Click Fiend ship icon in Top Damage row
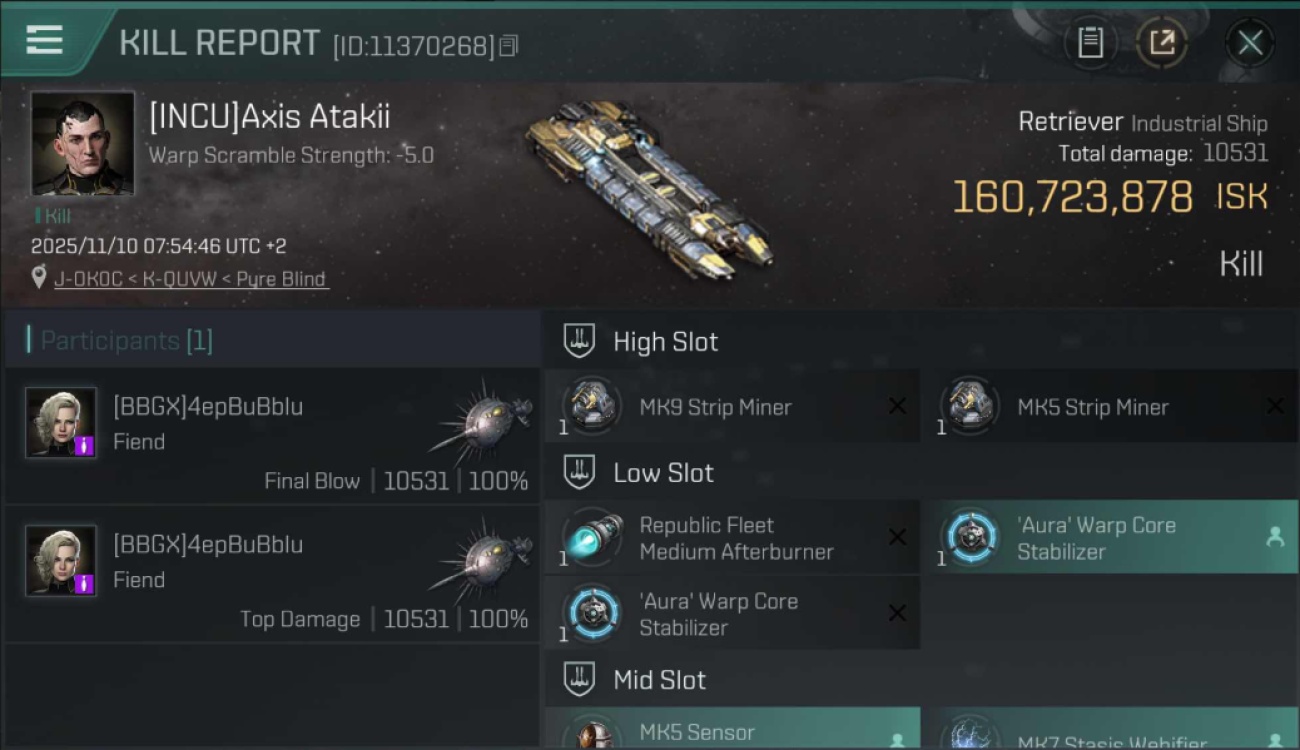 [x=481, y=559]
